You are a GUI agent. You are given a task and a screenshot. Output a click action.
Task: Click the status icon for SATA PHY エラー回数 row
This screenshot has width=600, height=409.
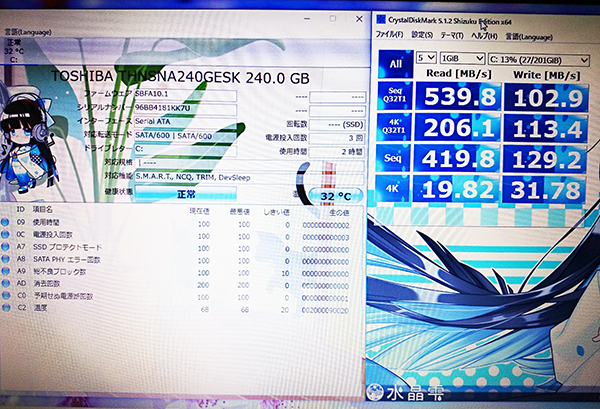5,259
